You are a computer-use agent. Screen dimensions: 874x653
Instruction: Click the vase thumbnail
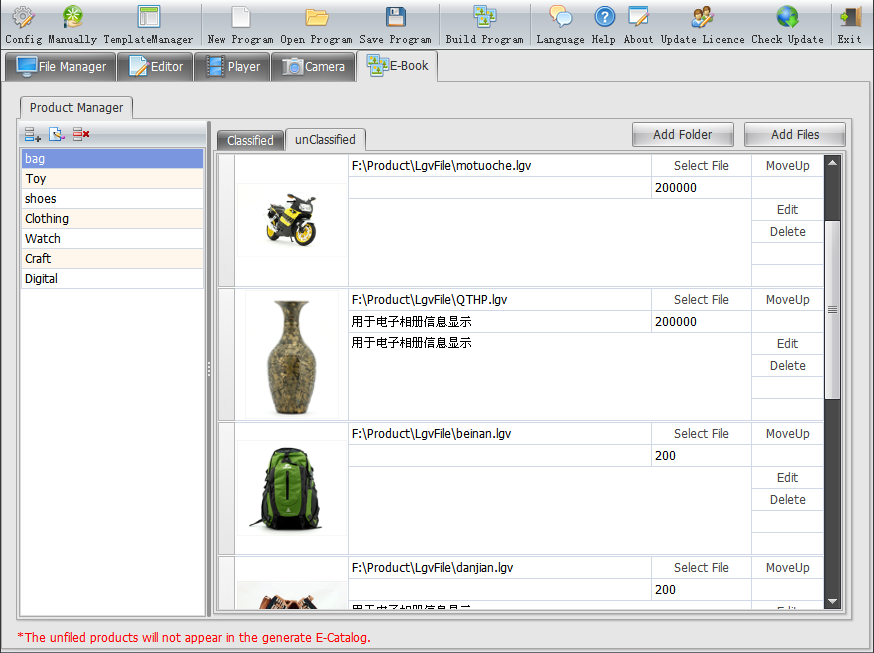(292, 355)
